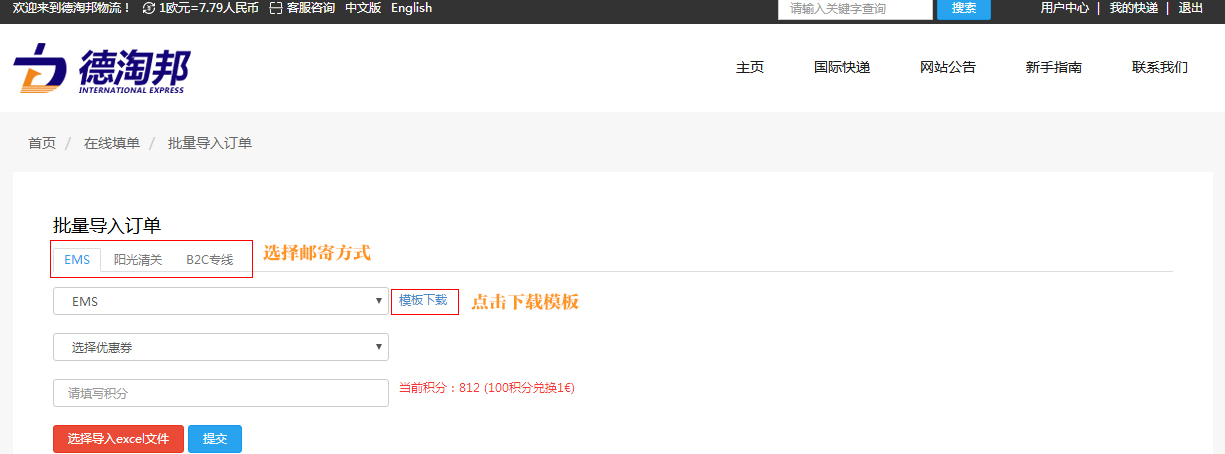Open 国际快递 navigation item
Image resolution: width=1225 pixels, height=454 pixels.
click(842, 68)
